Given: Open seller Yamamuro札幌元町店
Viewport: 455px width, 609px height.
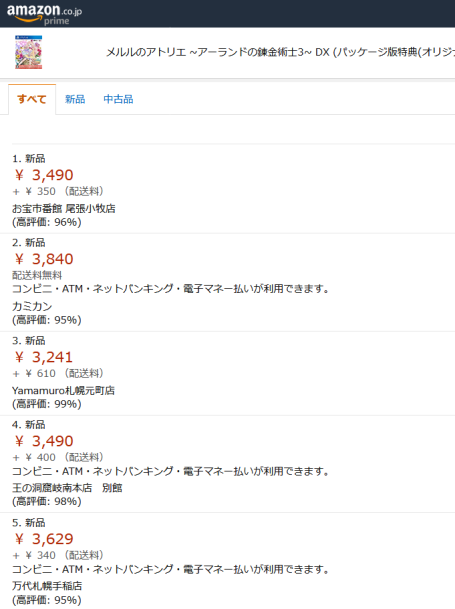Looking at the screenshot, I should (63, 390).
